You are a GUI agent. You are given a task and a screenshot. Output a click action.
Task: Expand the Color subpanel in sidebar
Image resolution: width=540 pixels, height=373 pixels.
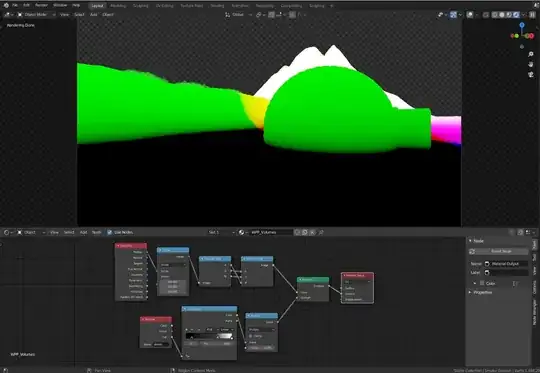(x=475, y=283)
